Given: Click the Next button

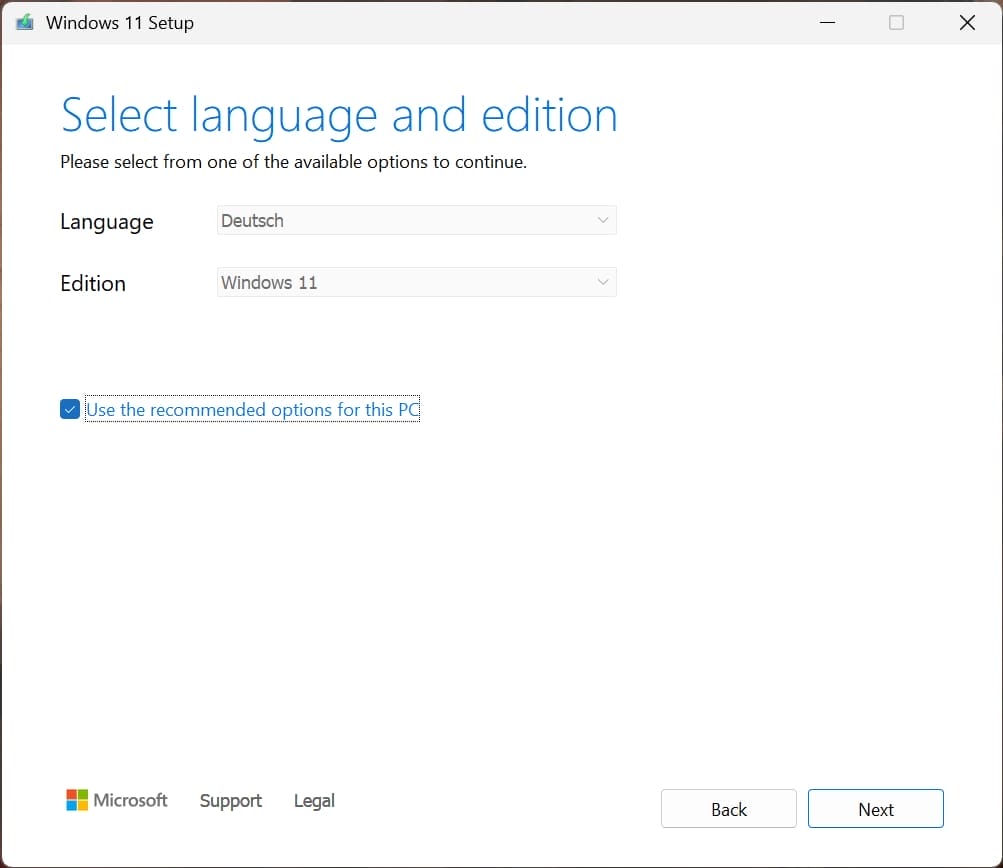Looking at the screenshot, I should click(x=875, y=808).
